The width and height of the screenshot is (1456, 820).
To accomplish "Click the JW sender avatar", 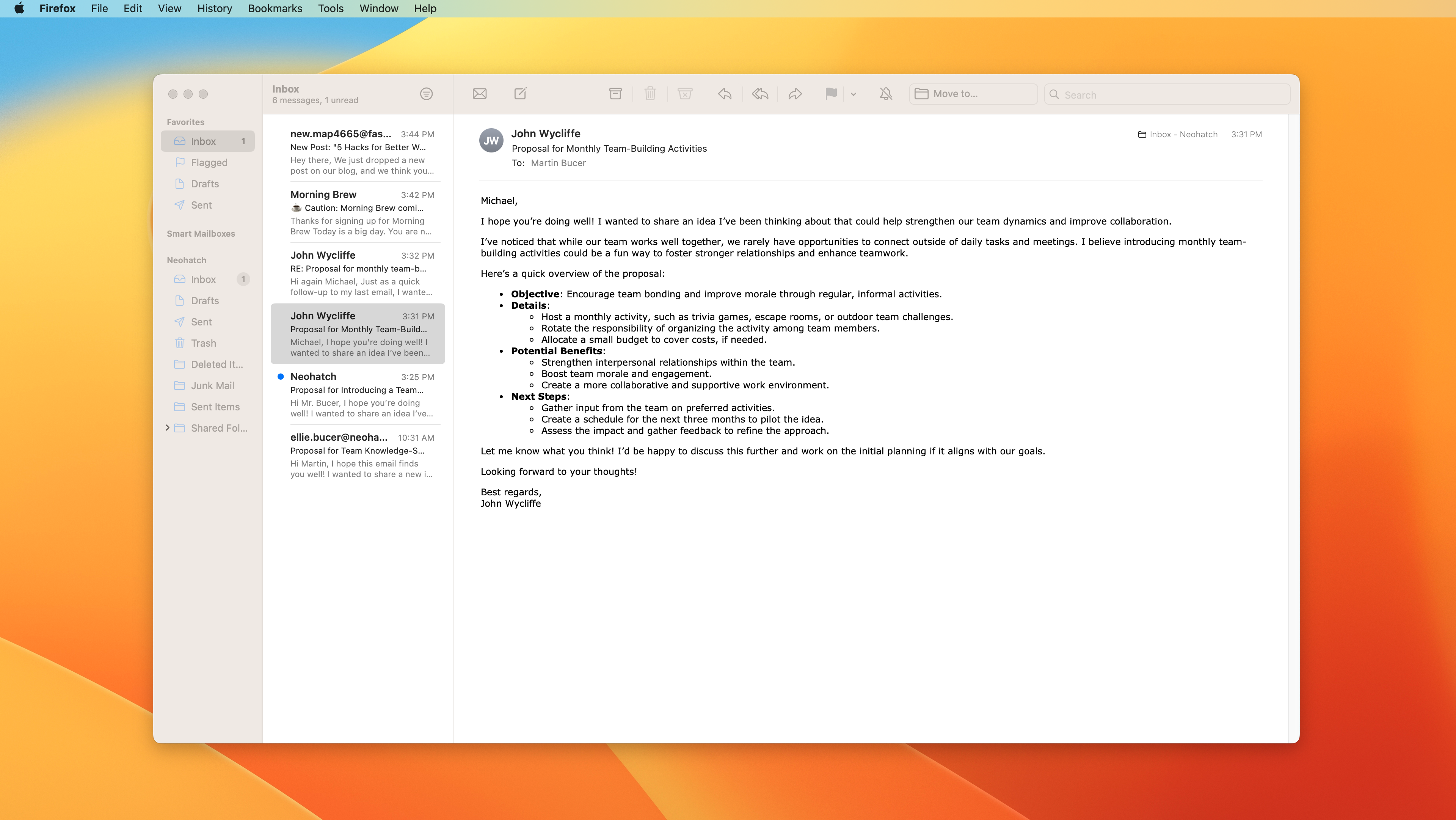I will (x=491, y=140).
